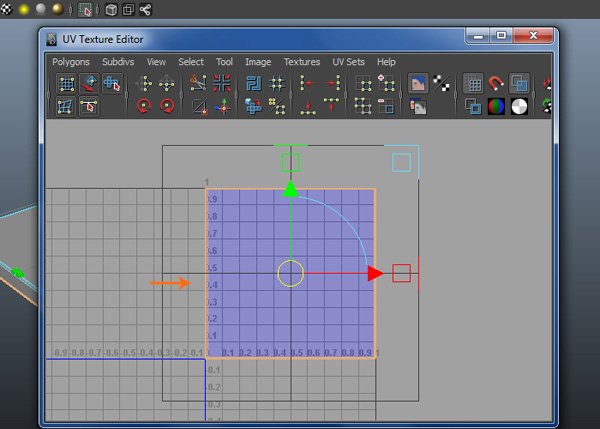This screenshot has height=429, width=600.
Task: Toggle dim image display
Action: pos(418,107)
